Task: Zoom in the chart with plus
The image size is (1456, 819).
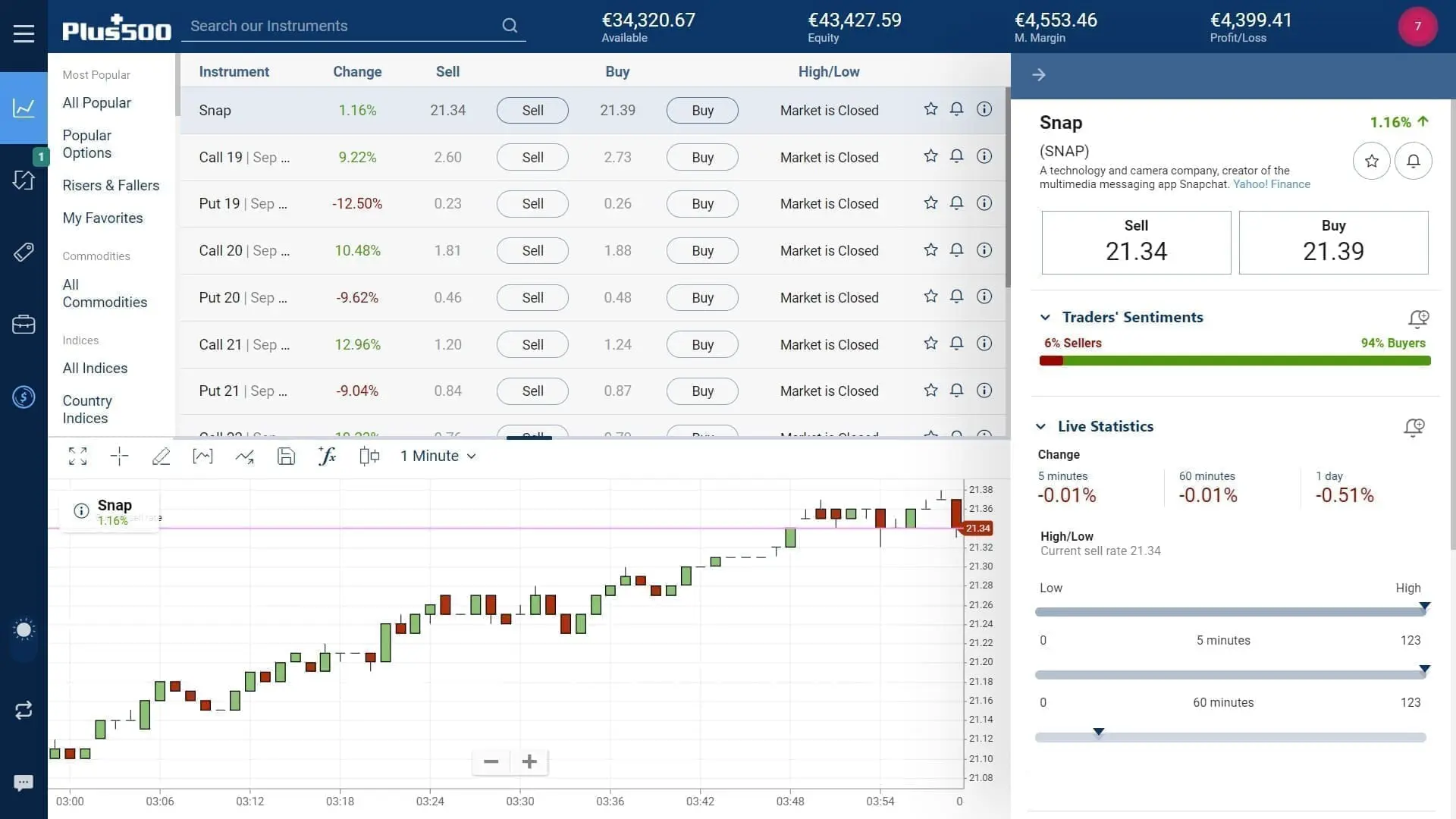Action: coord(529,761)
